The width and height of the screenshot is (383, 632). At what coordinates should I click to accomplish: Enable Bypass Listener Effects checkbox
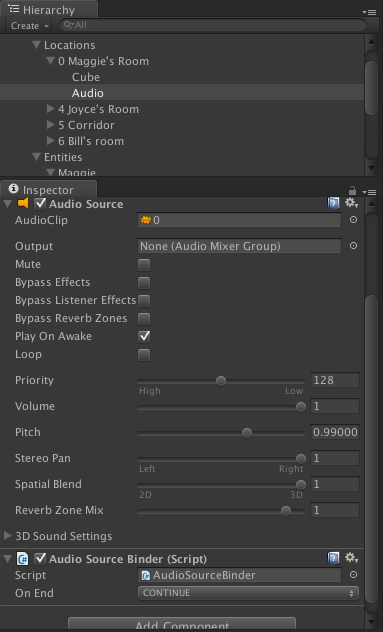(144, 301)
